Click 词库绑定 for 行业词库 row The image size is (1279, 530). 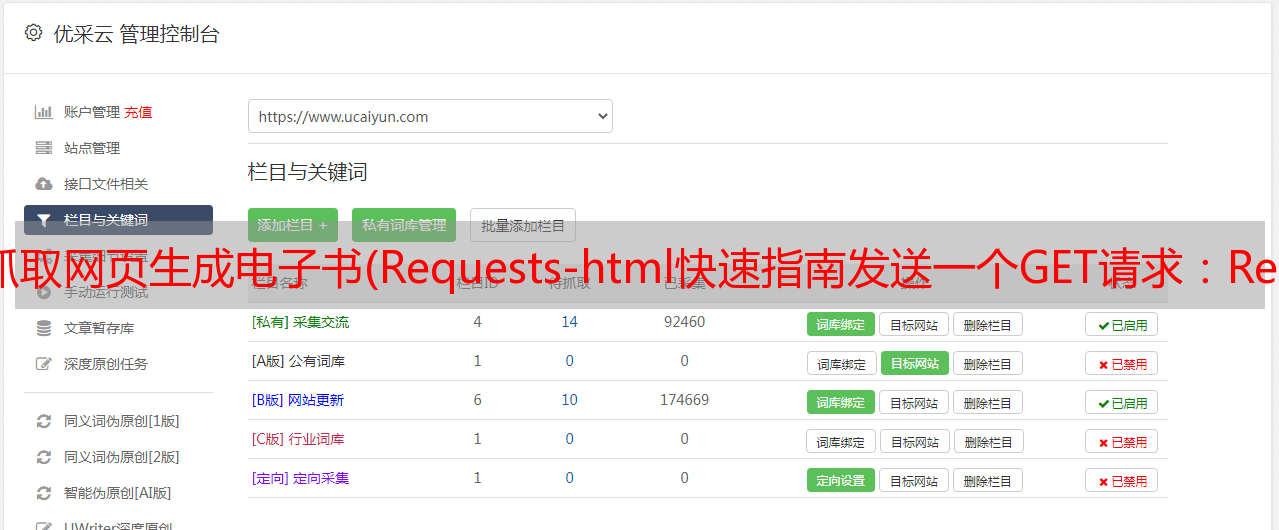(x=841, y=441)
